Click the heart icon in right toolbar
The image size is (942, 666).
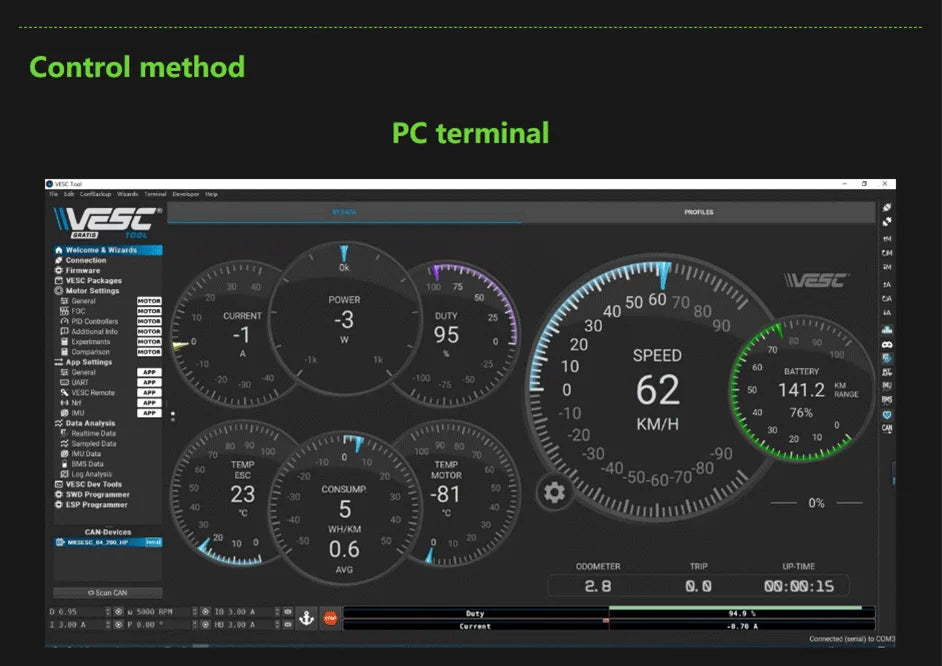tap(887, 414)
